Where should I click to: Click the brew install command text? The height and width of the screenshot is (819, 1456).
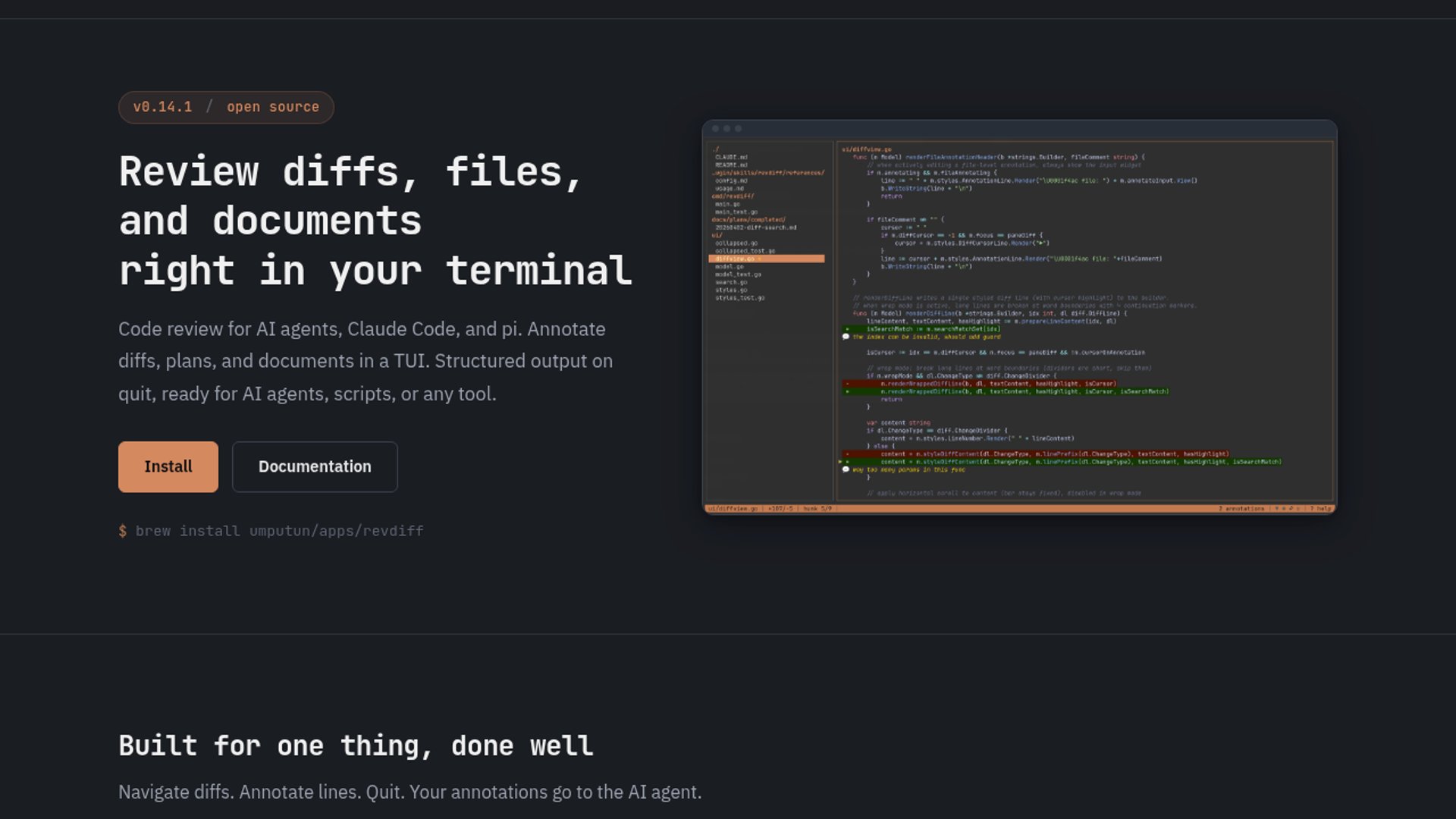point(278,531)
